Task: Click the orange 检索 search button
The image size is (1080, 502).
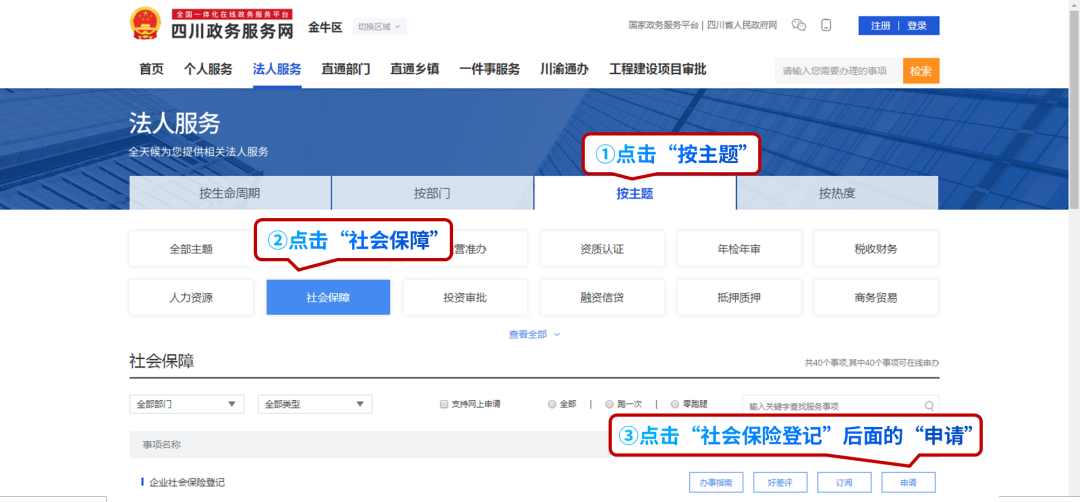Action: coord(921,70)
